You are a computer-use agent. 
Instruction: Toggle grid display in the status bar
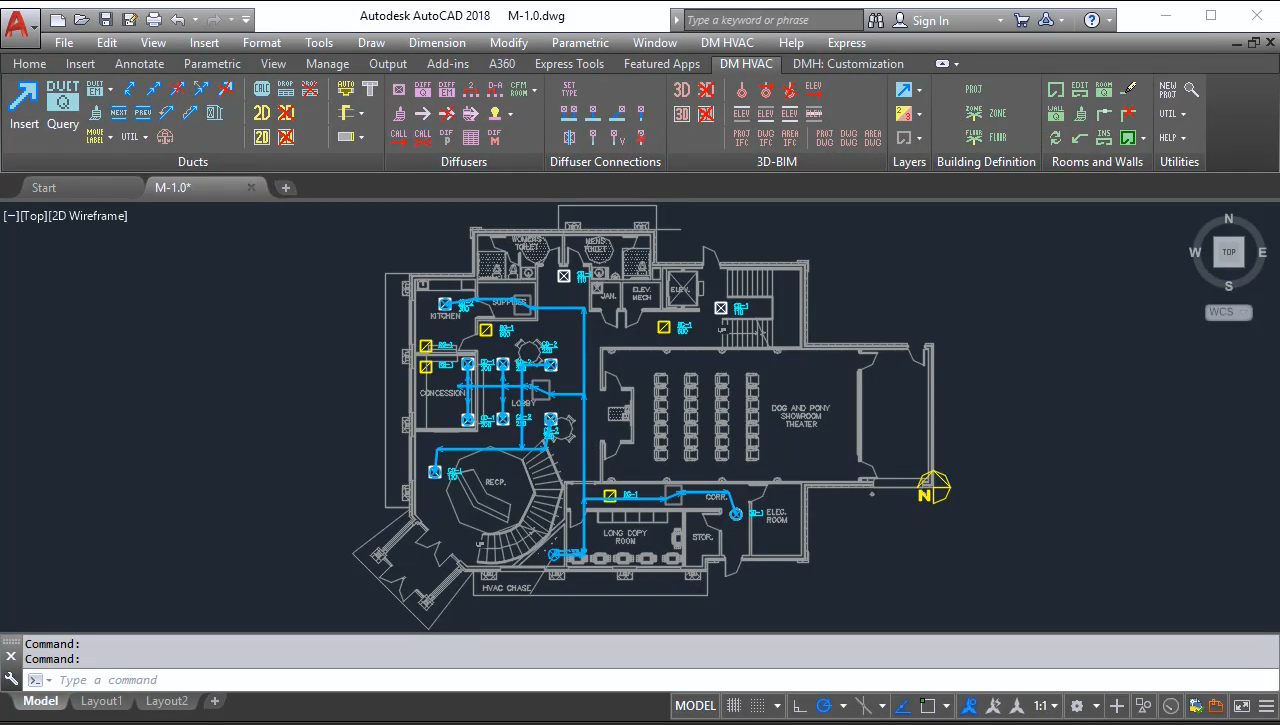[734, 705]
